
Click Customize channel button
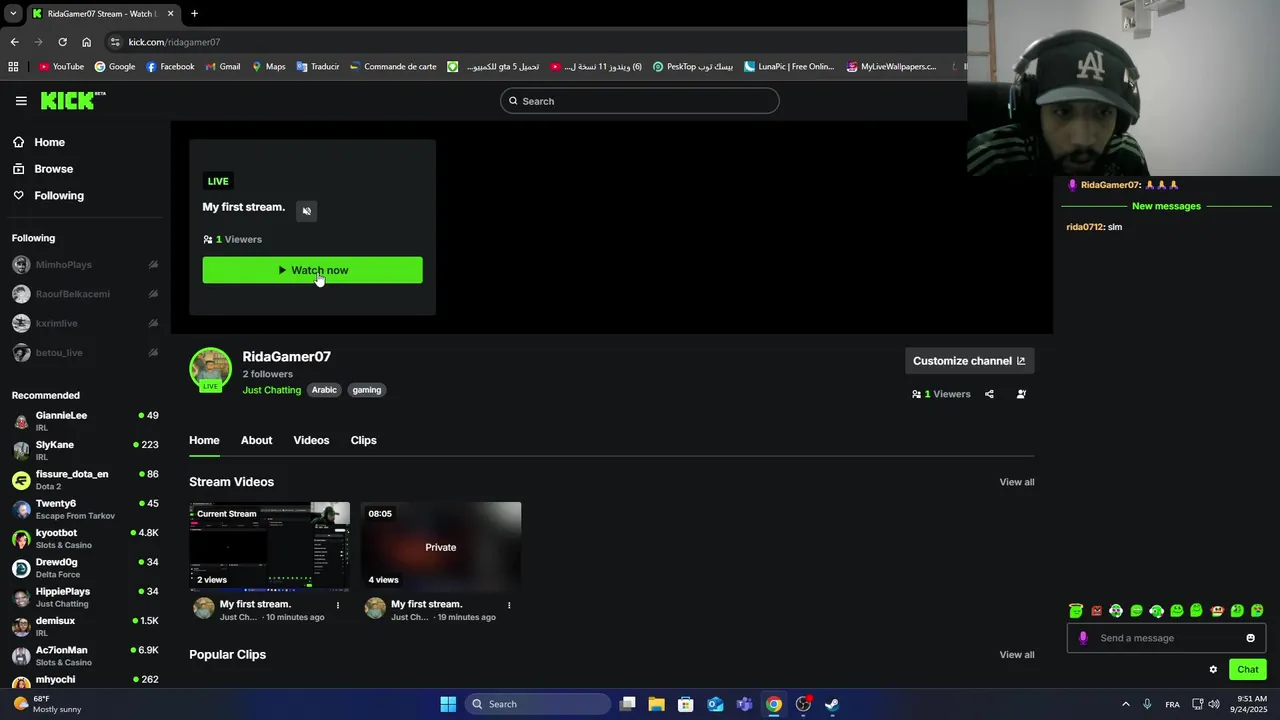[x=969, y=361]
